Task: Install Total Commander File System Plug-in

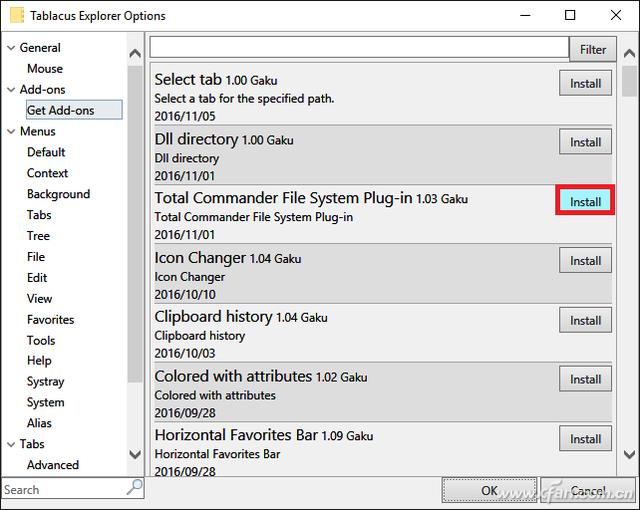Action: [585, 202]
